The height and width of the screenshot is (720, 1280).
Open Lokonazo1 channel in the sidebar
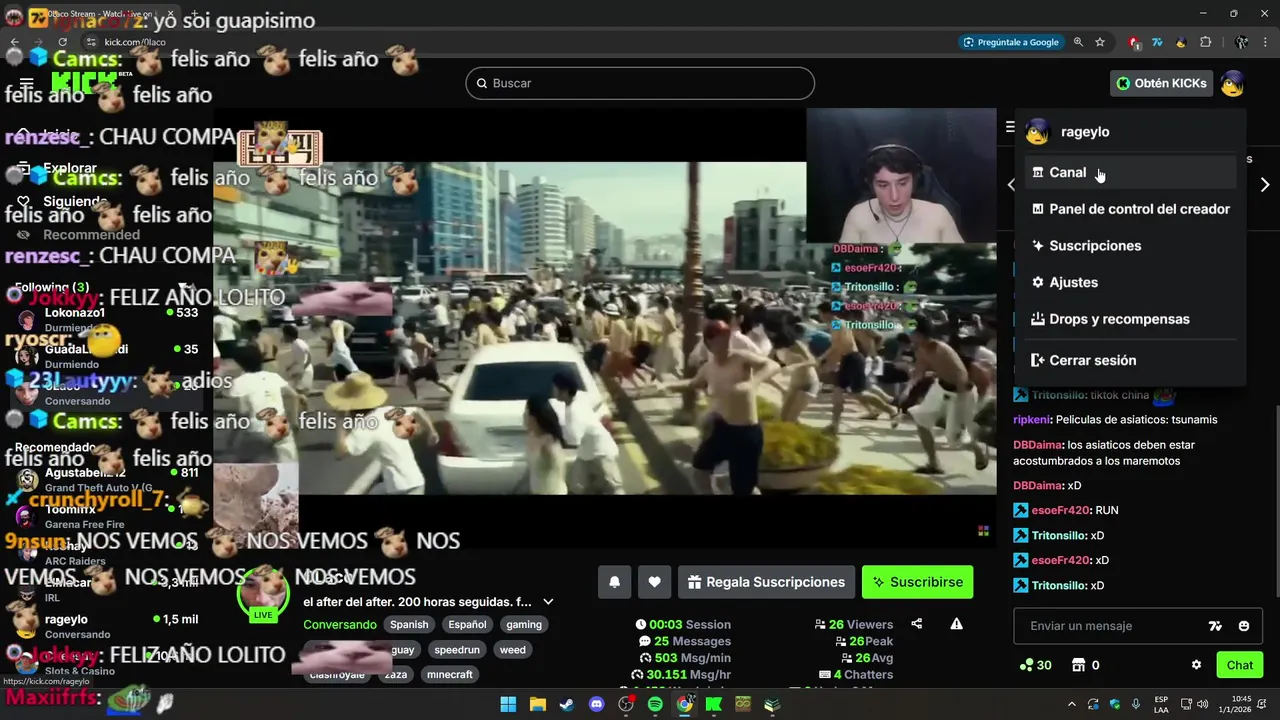coord(105,320)
